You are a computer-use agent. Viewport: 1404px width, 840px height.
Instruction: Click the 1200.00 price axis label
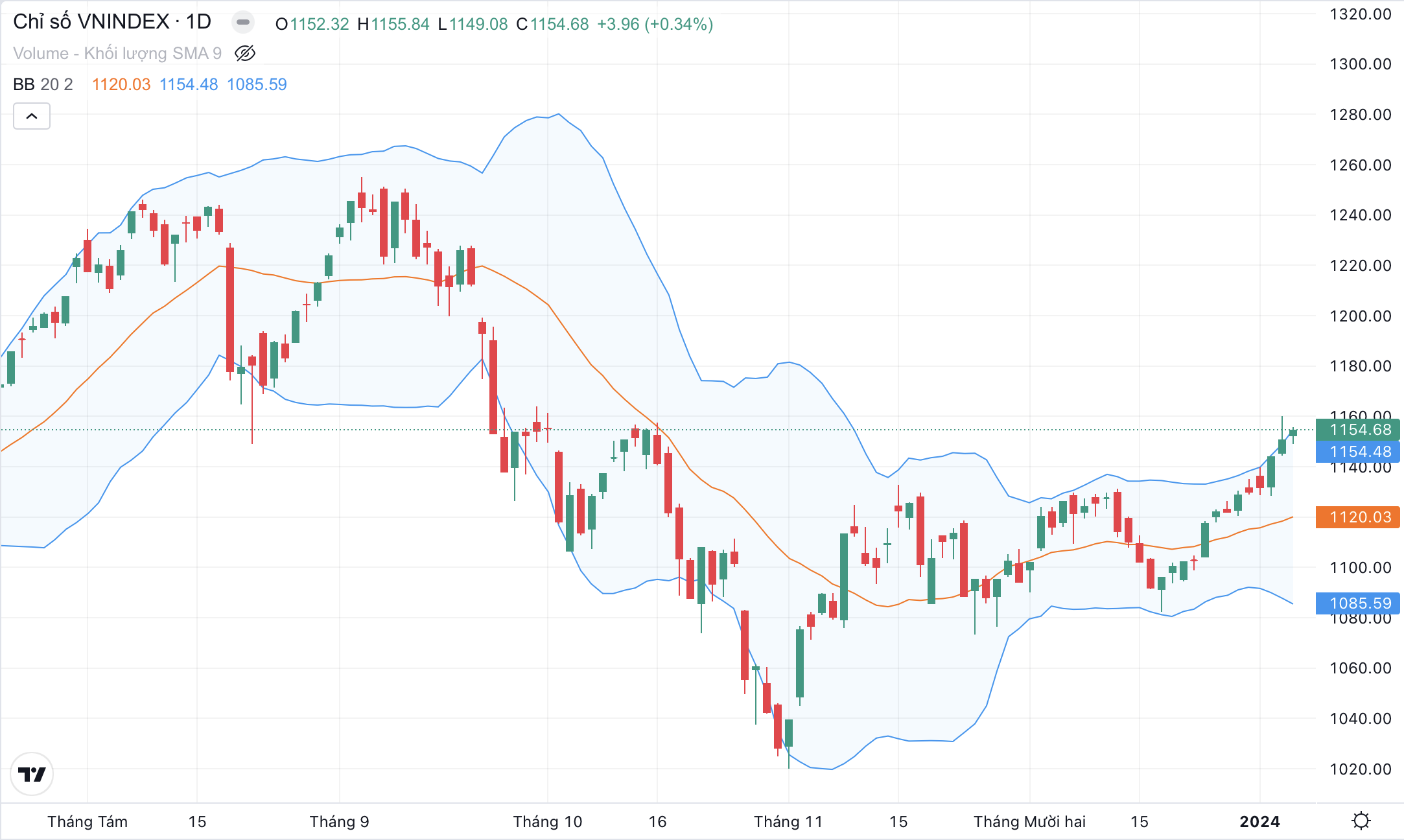pyautogui.click(x=1361, y=316)
